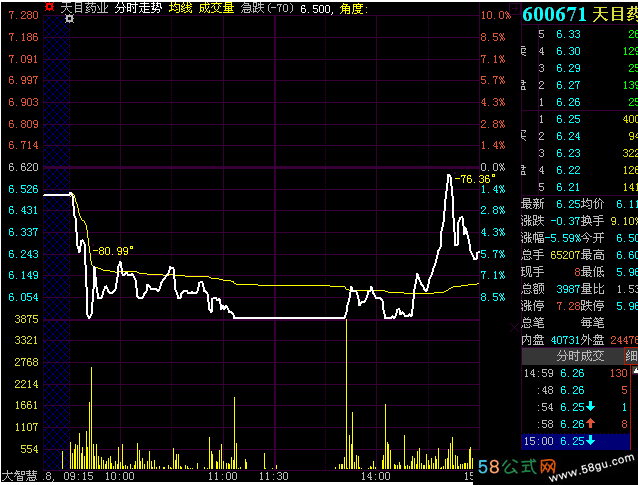Viewport: 638px width, 485px height.
Task: Click buy level 5 price 6.21
Action: click(x=568, y=187)
